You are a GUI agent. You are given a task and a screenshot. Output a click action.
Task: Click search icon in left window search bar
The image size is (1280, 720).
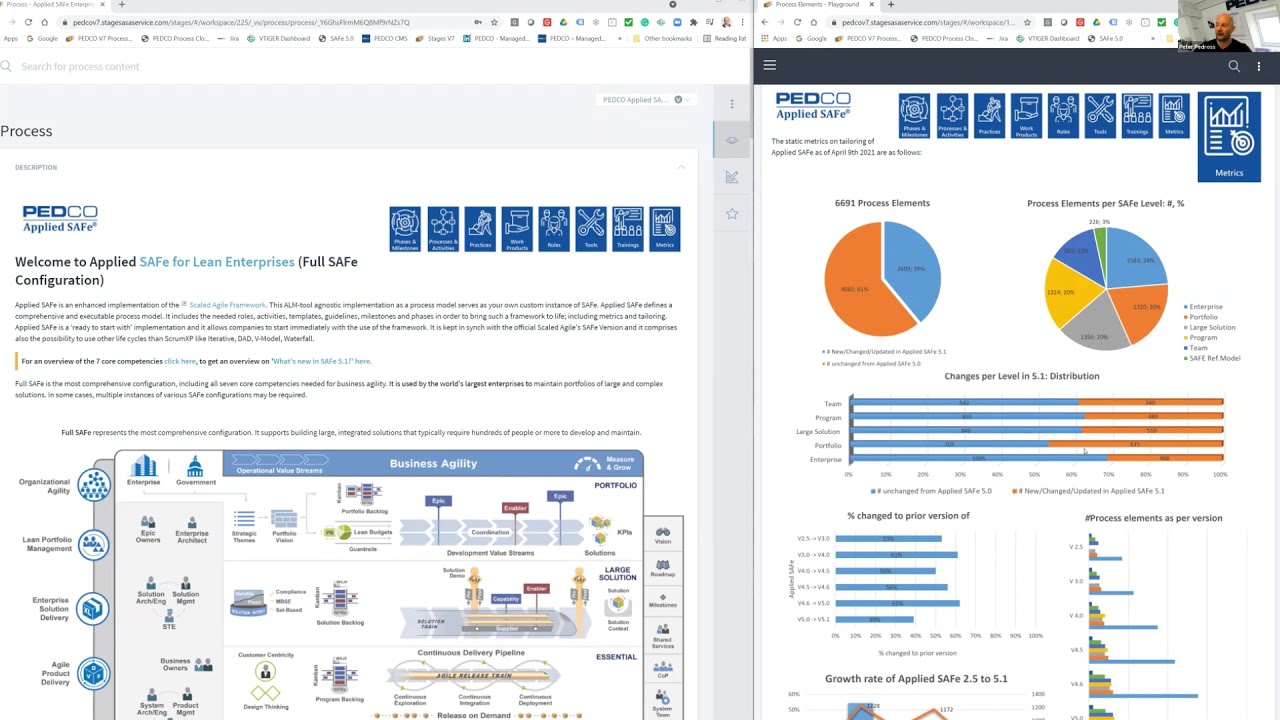click(x=5, y=66)
